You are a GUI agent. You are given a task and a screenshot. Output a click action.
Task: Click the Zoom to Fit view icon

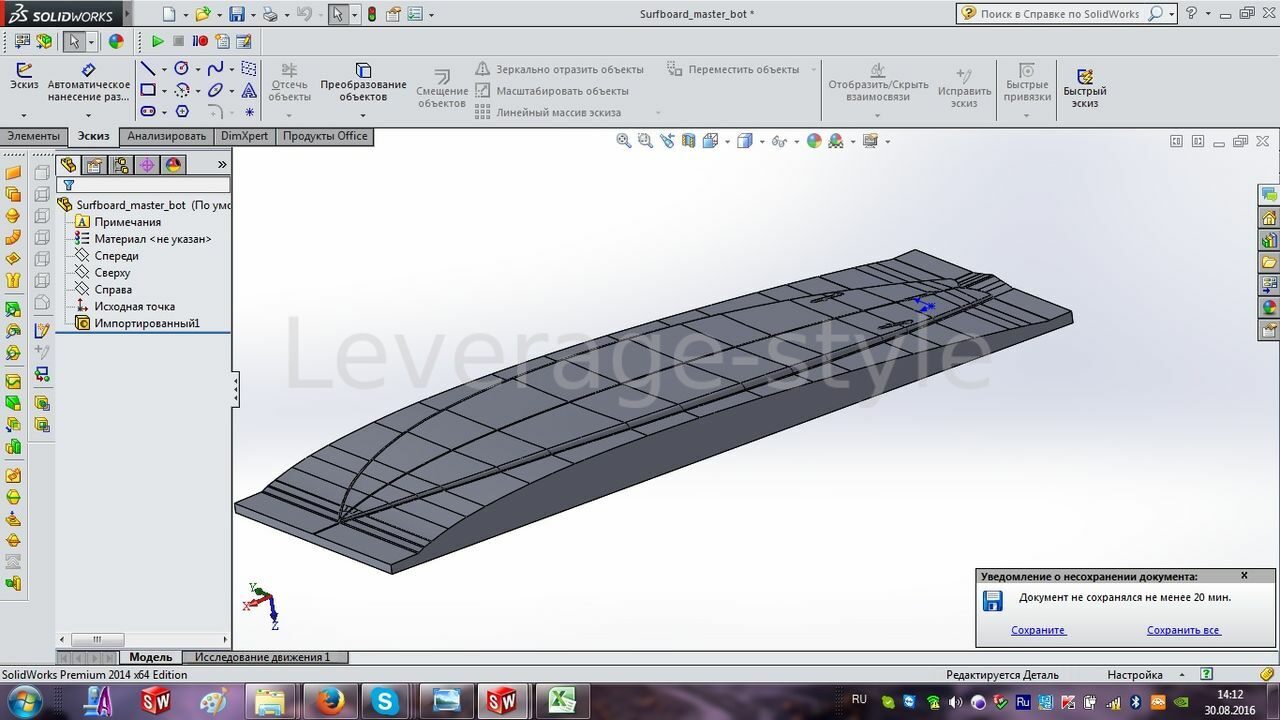coord(624,141)
